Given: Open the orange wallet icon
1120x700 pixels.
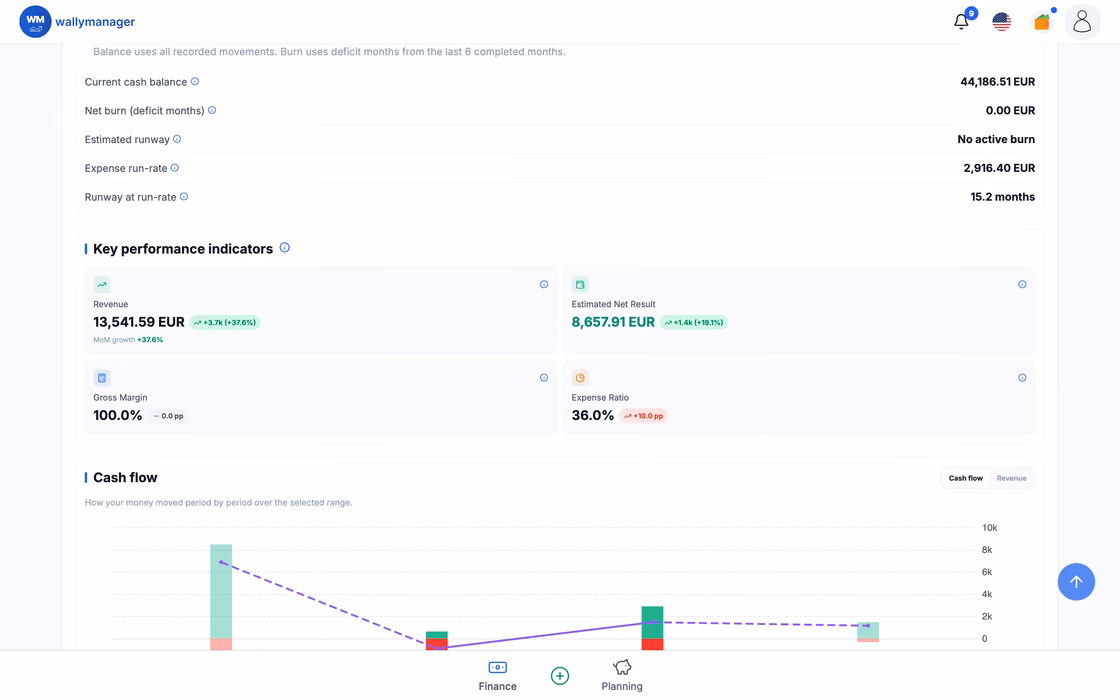Looking at the screenshot, I should (x=1042, y=21).
